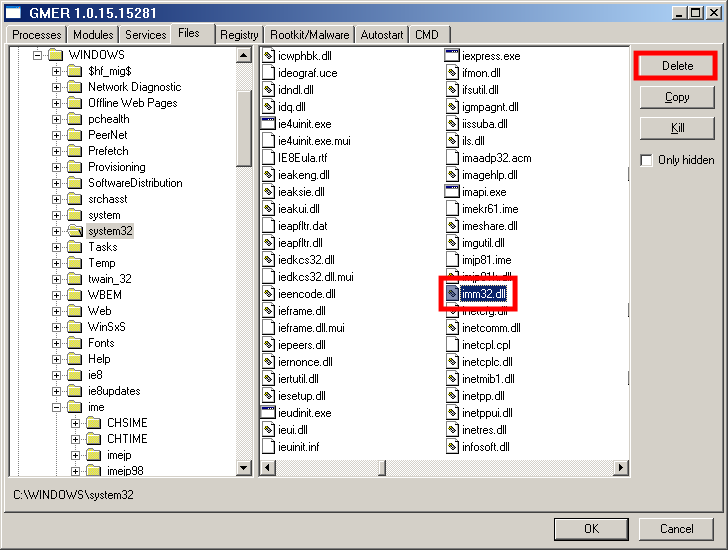728x550 pixels.
Task: Click the Kill button
Action: point(677,128)
